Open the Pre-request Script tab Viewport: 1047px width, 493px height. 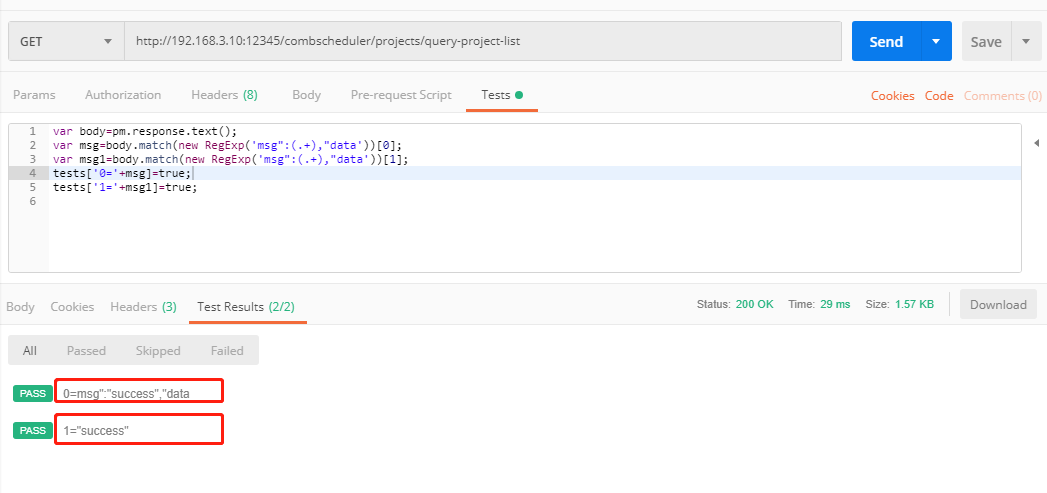click(401, 95)
